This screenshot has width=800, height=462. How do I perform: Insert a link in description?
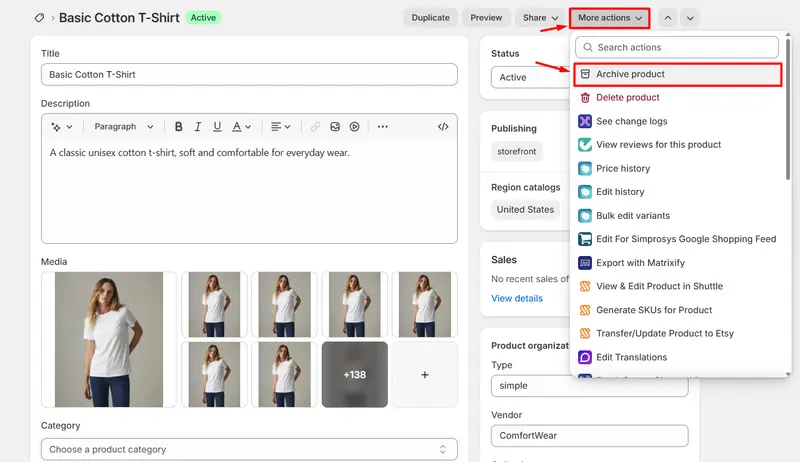point(315,126)
